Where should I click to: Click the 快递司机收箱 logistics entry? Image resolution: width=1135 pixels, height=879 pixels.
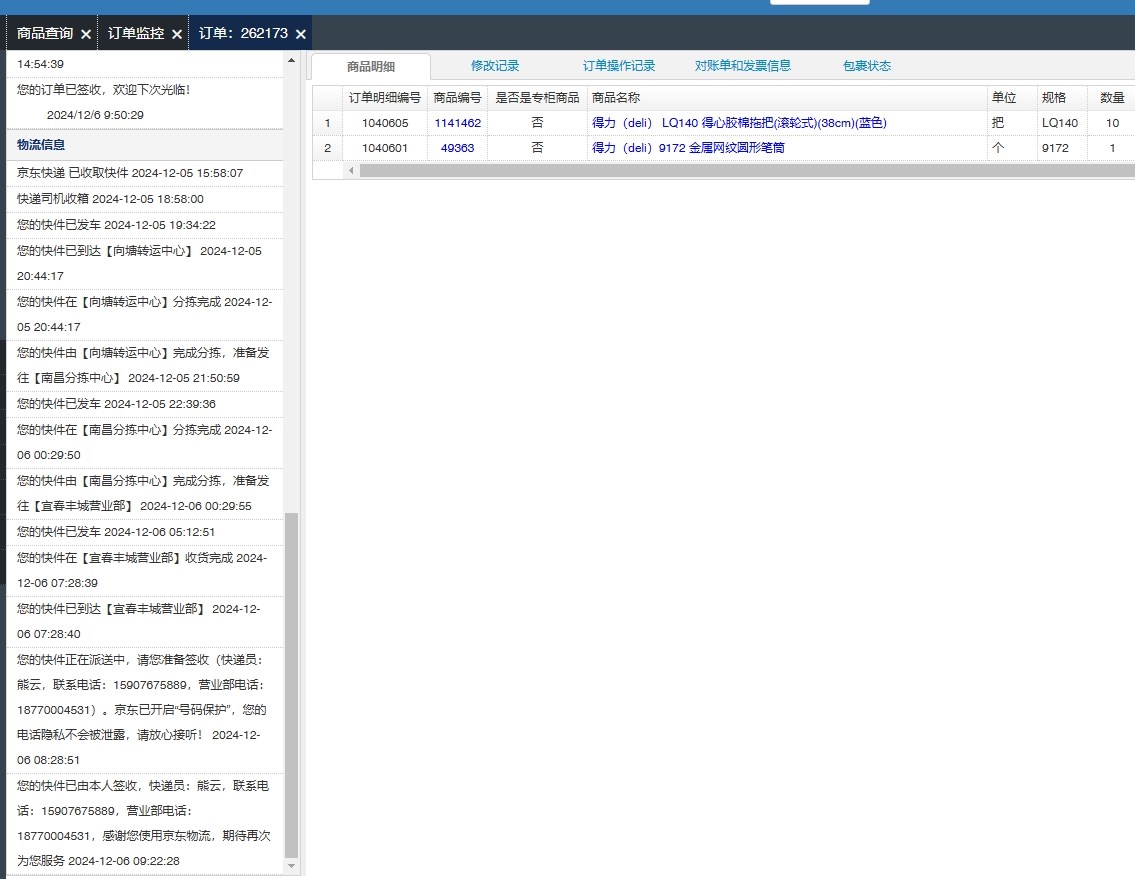click(x=145, y=199)
